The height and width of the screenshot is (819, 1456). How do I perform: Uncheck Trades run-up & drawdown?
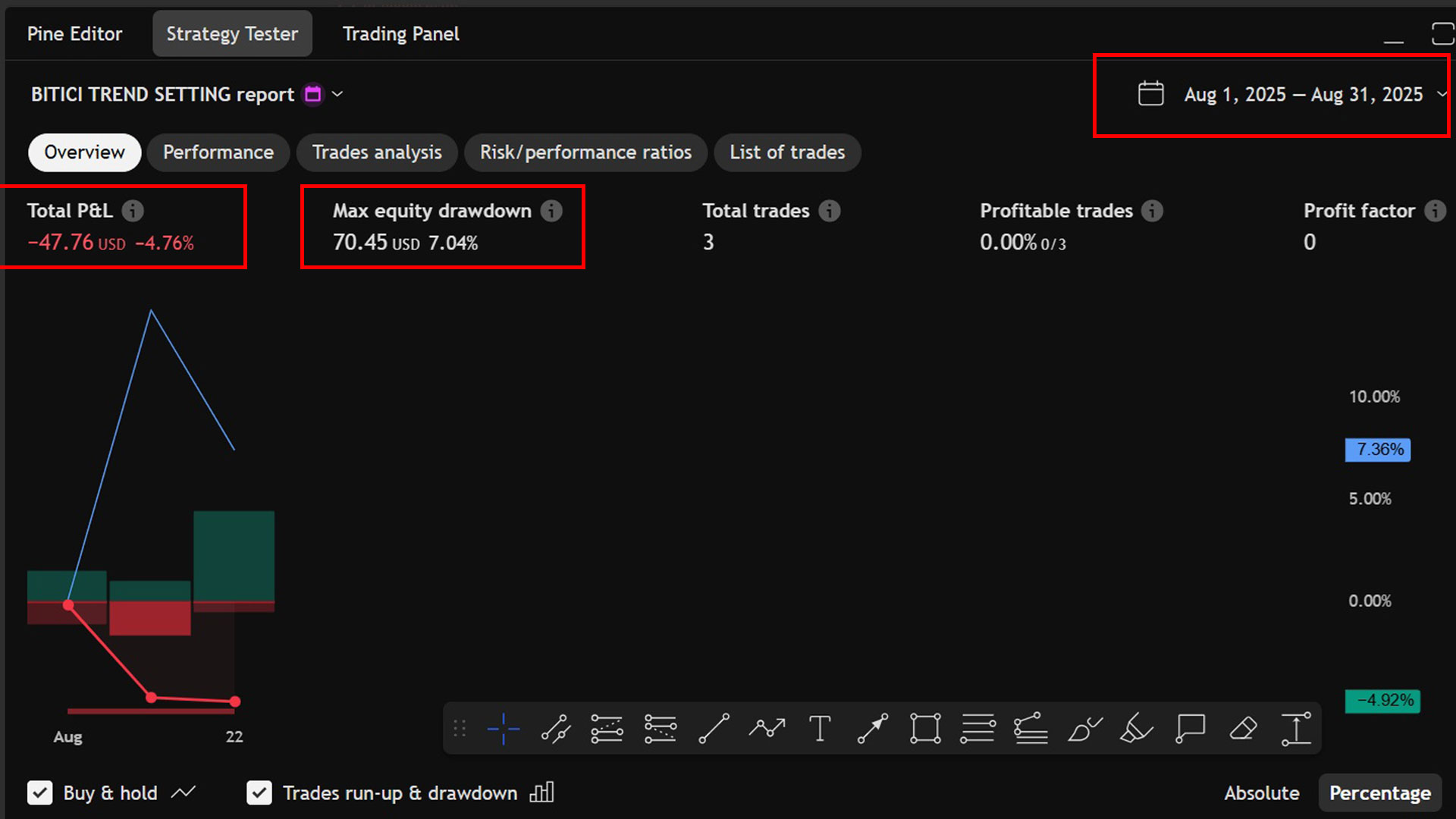point(259,792)
